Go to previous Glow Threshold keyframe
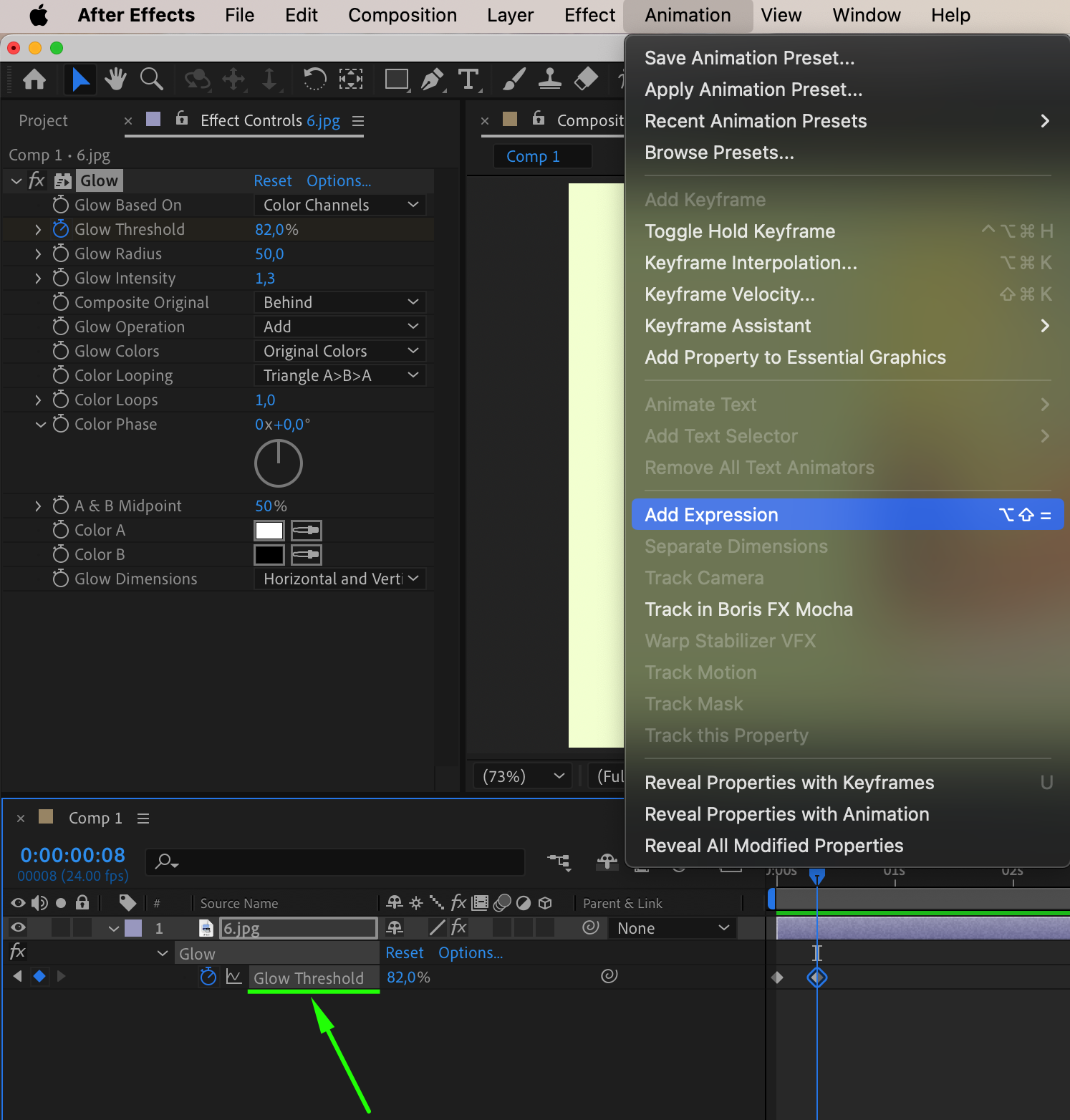Viewport: 1070px width, 1120px height. pos(18,976)
